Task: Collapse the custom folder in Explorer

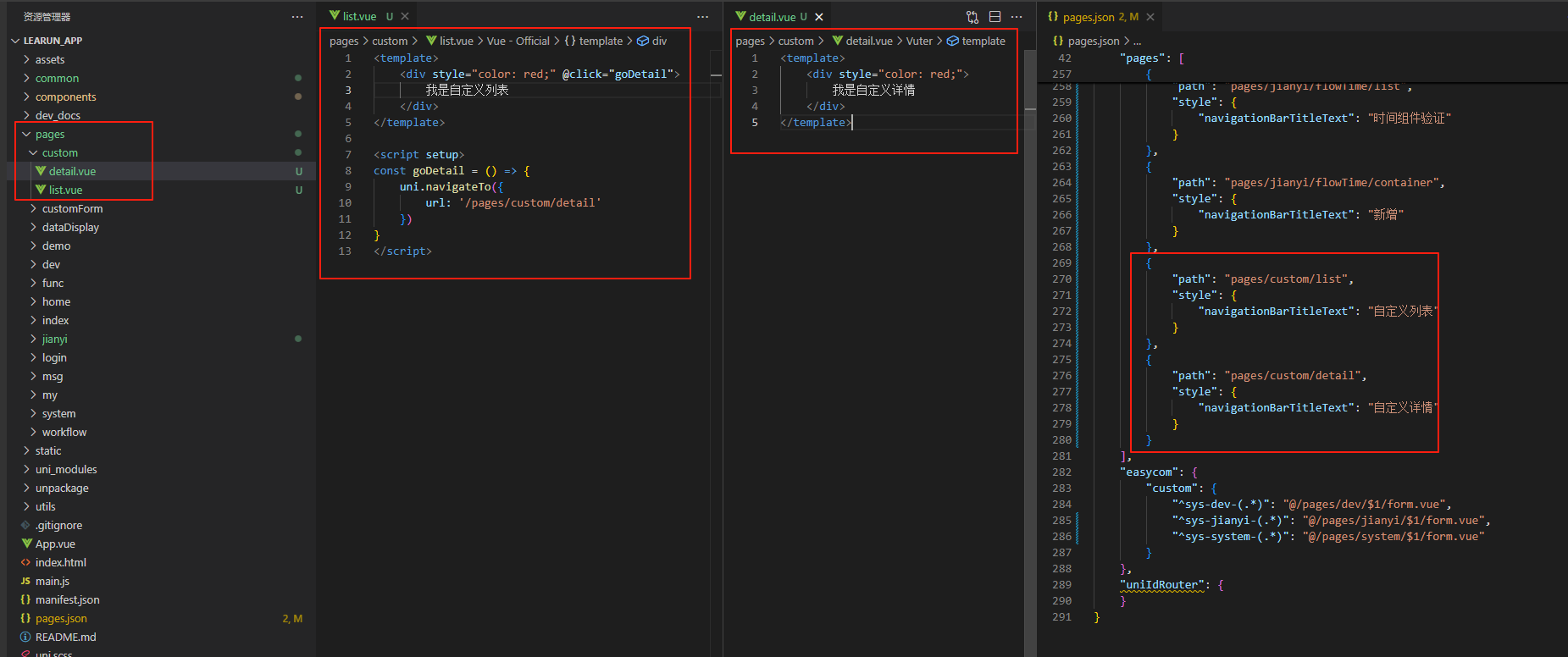Action: [59, 153]
